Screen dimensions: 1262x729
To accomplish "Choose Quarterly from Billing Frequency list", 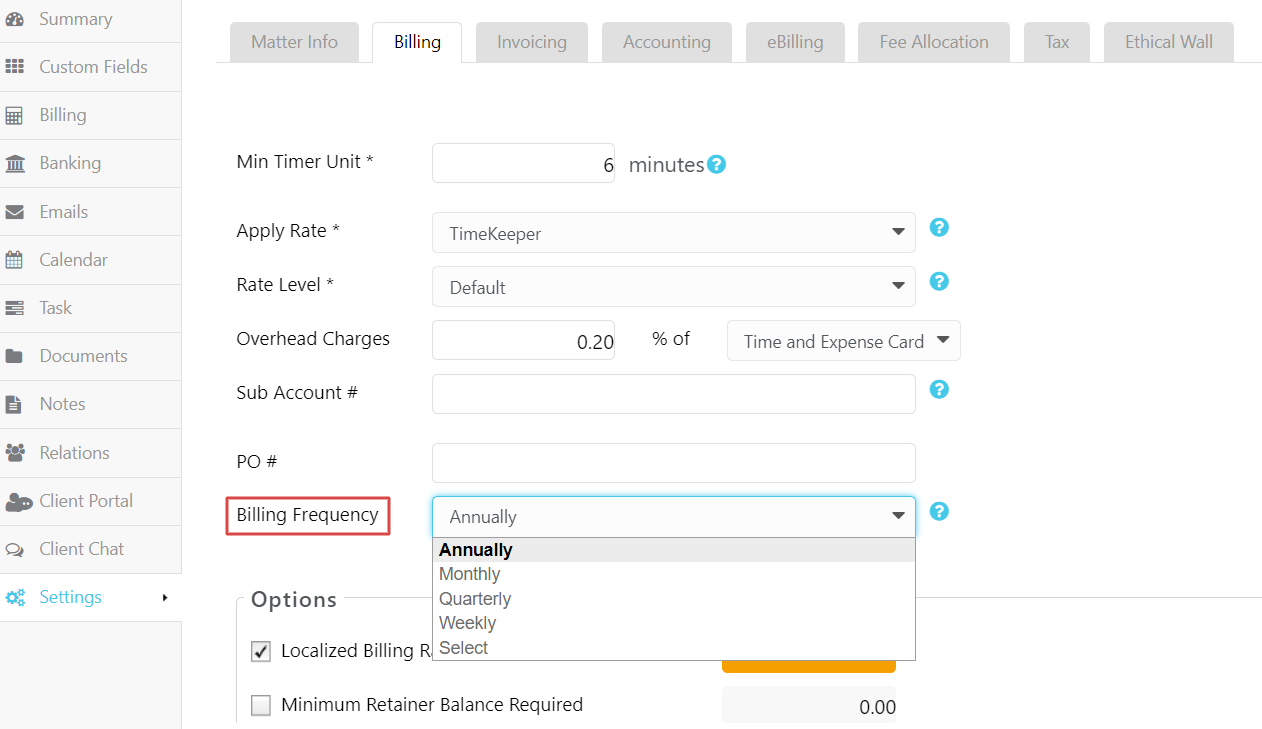I will (475, 599).
